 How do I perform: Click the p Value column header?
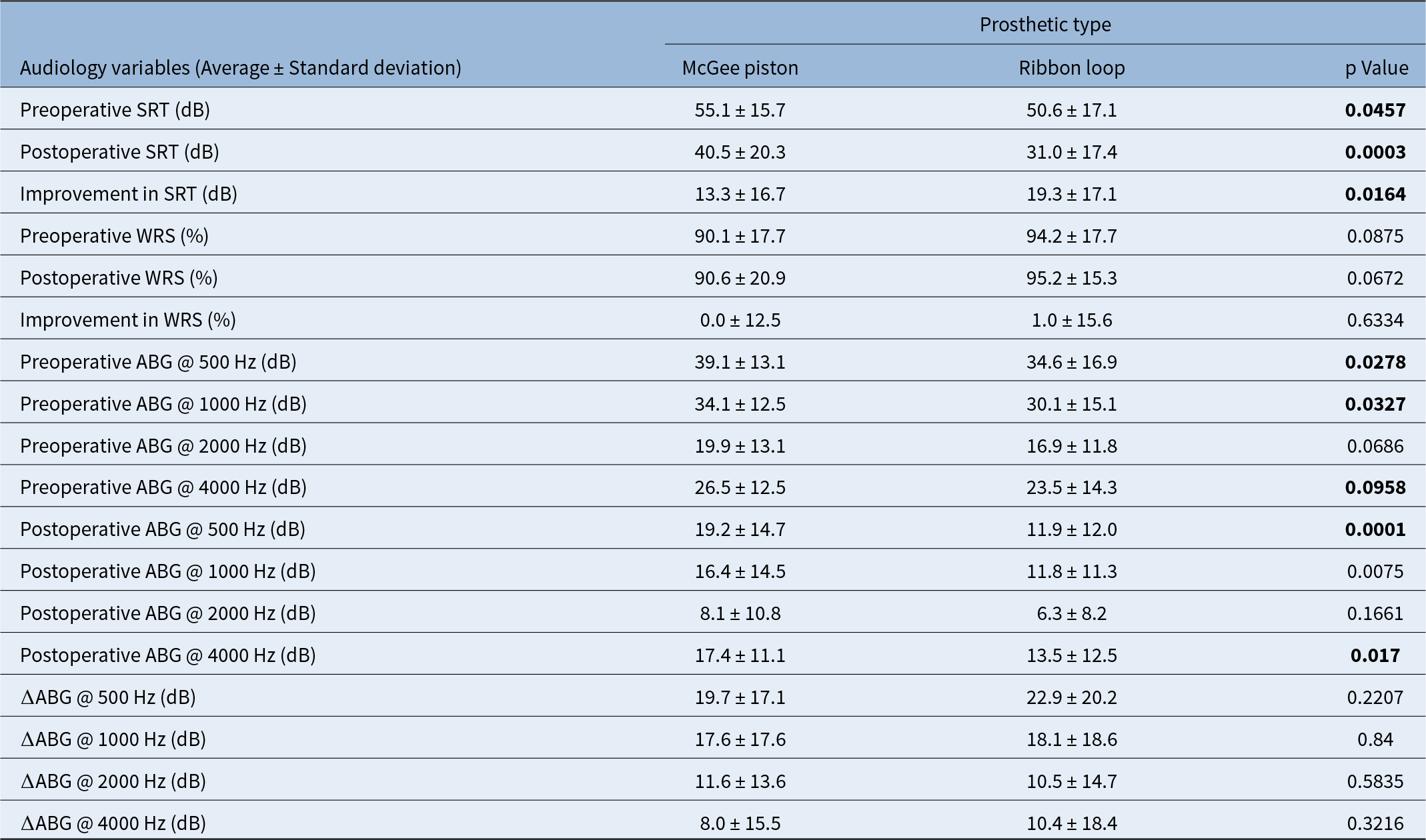pyautogui.click(x=1376, y=68)
